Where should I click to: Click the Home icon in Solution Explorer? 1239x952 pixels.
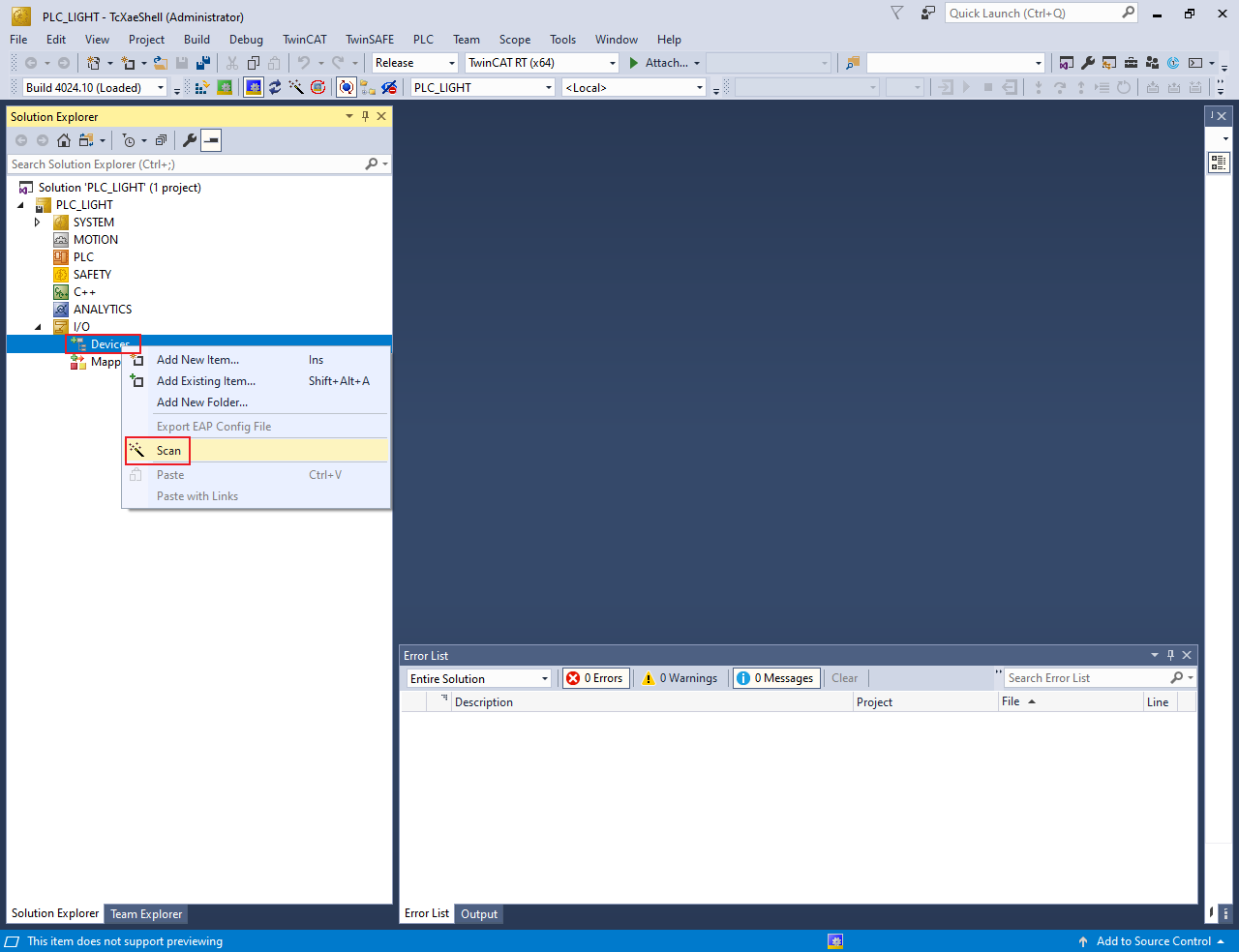(x=64, y=140)
